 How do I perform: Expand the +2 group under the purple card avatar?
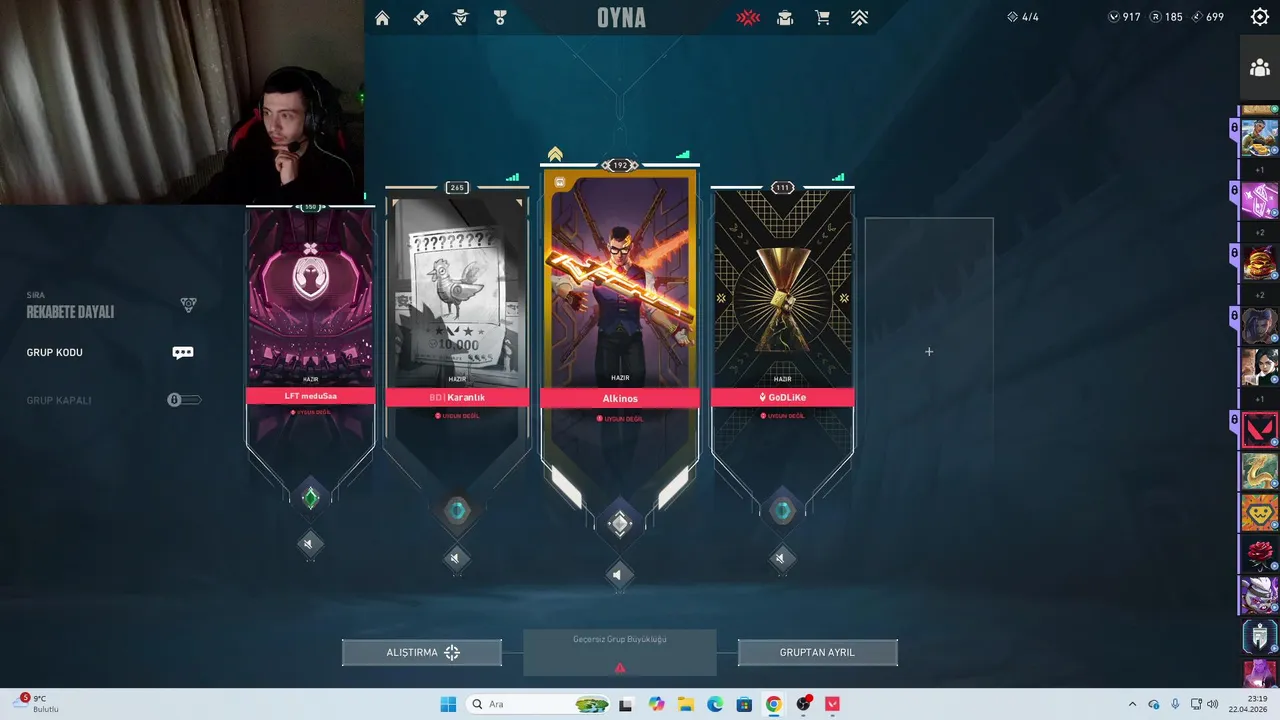click(x=1260, y=232)
